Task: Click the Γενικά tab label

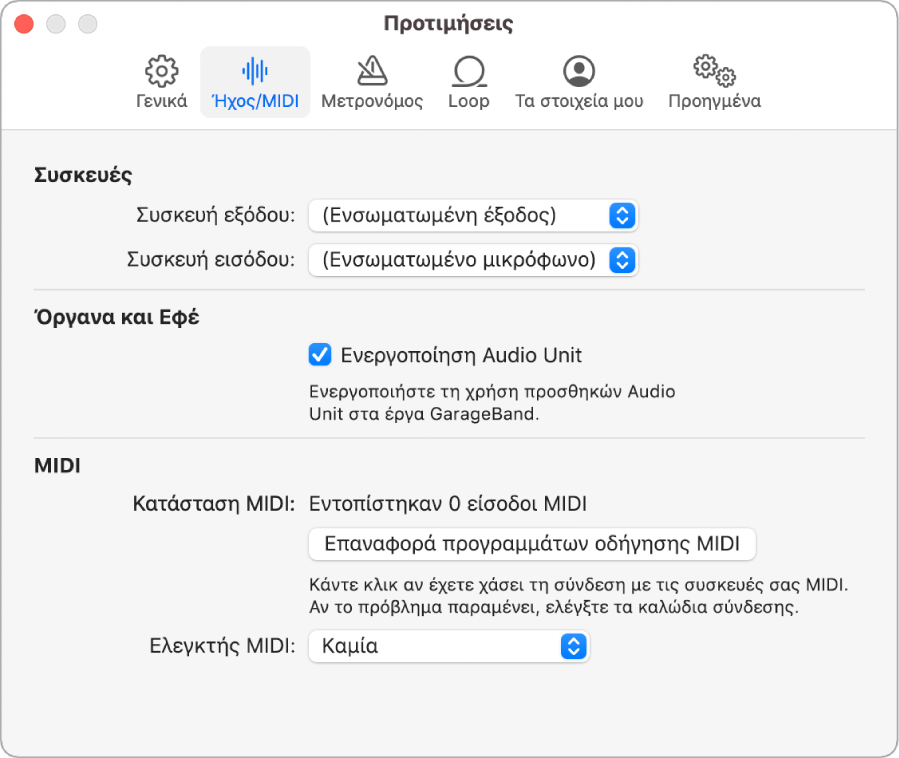Action: click(162, 101)
